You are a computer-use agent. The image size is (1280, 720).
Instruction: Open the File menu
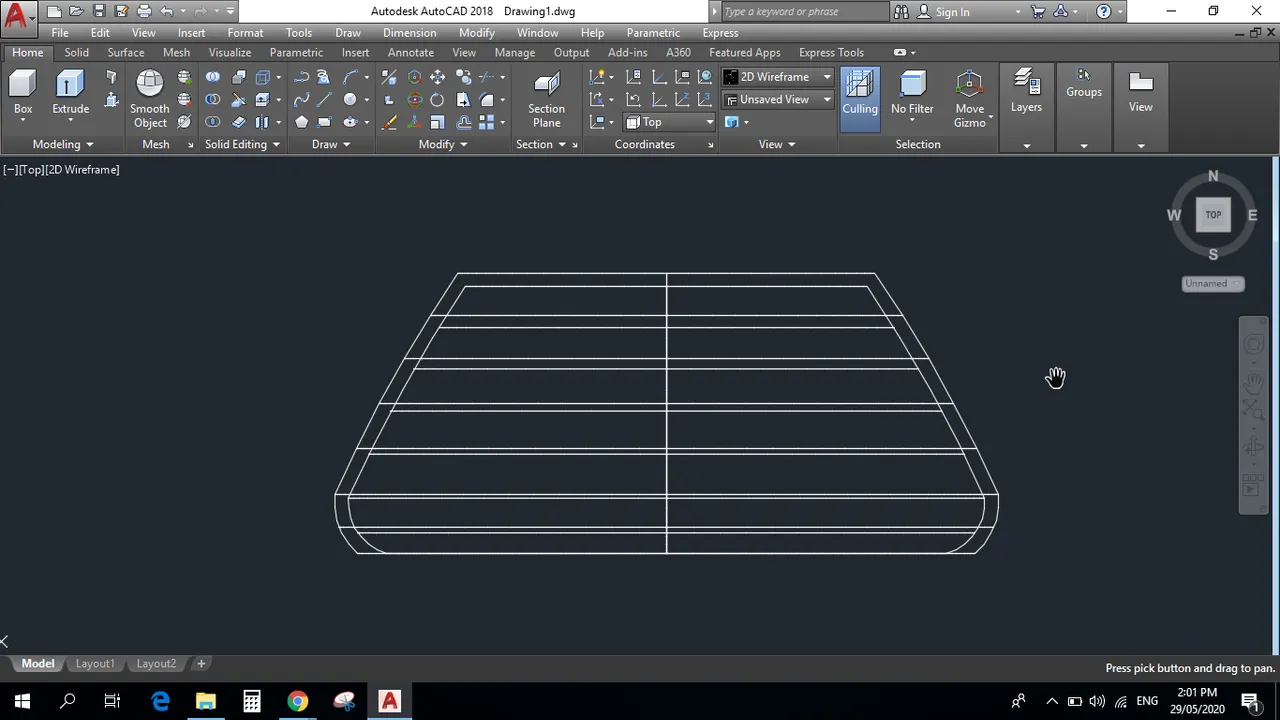coord(60,33)
